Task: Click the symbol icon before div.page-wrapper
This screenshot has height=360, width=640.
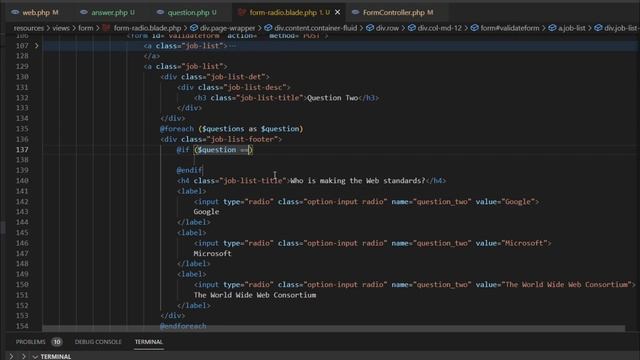Action: [x=194, y=28]
